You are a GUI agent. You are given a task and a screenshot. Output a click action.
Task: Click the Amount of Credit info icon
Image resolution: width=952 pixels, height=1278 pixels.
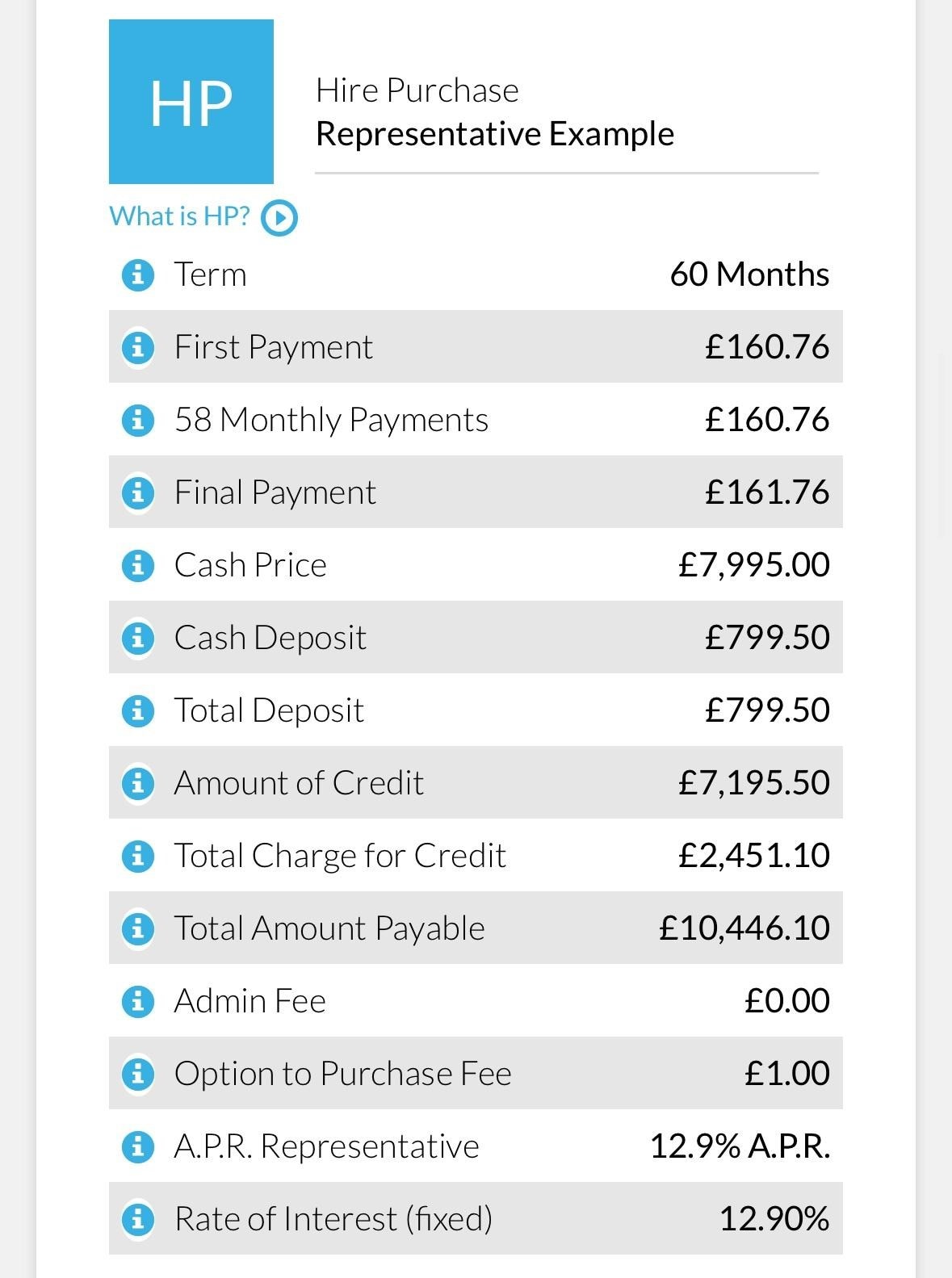click(137, 784)
